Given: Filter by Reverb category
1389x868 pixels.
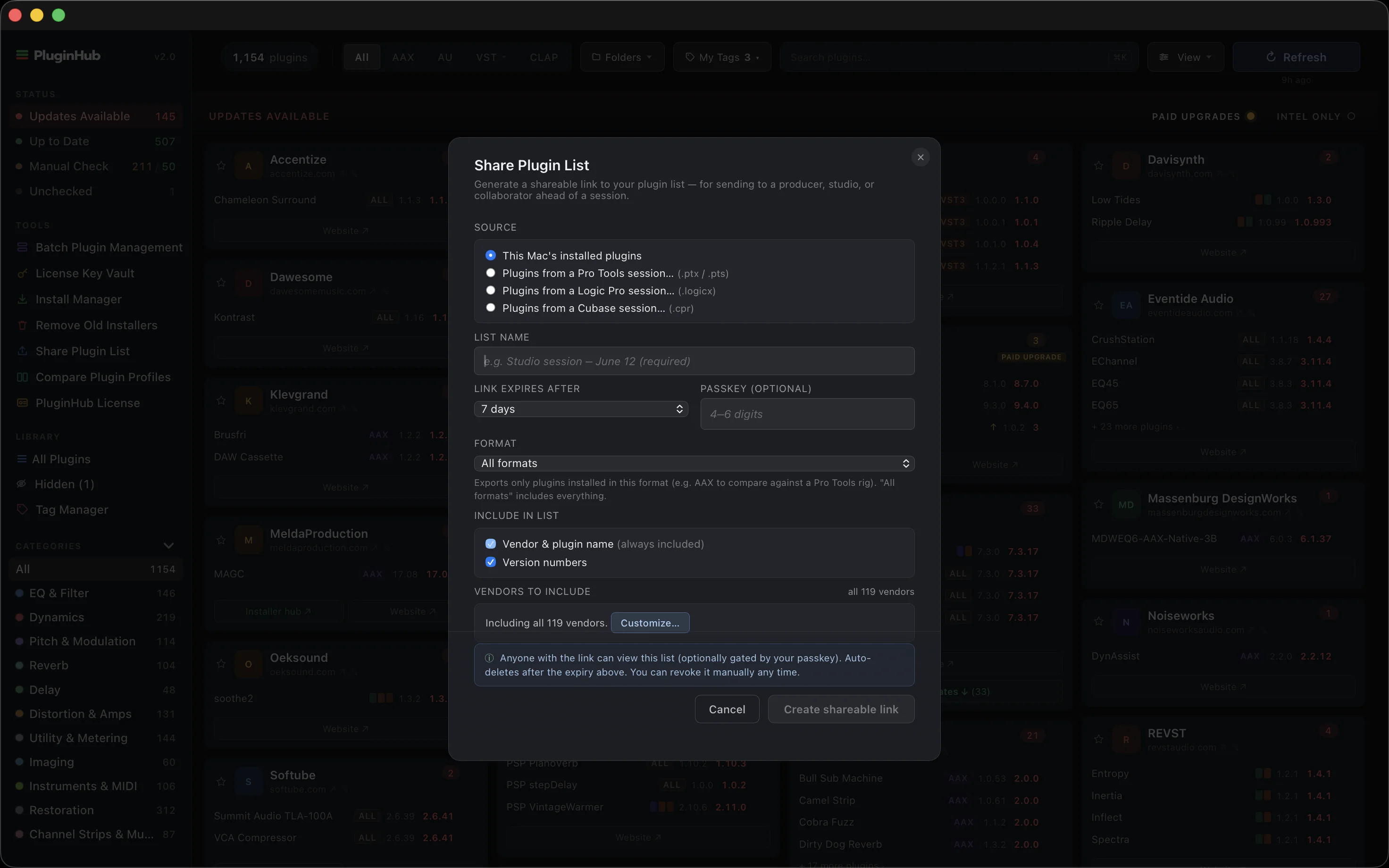Looking at the screenshot, I should pyautogui.click(x=96, y=665).
